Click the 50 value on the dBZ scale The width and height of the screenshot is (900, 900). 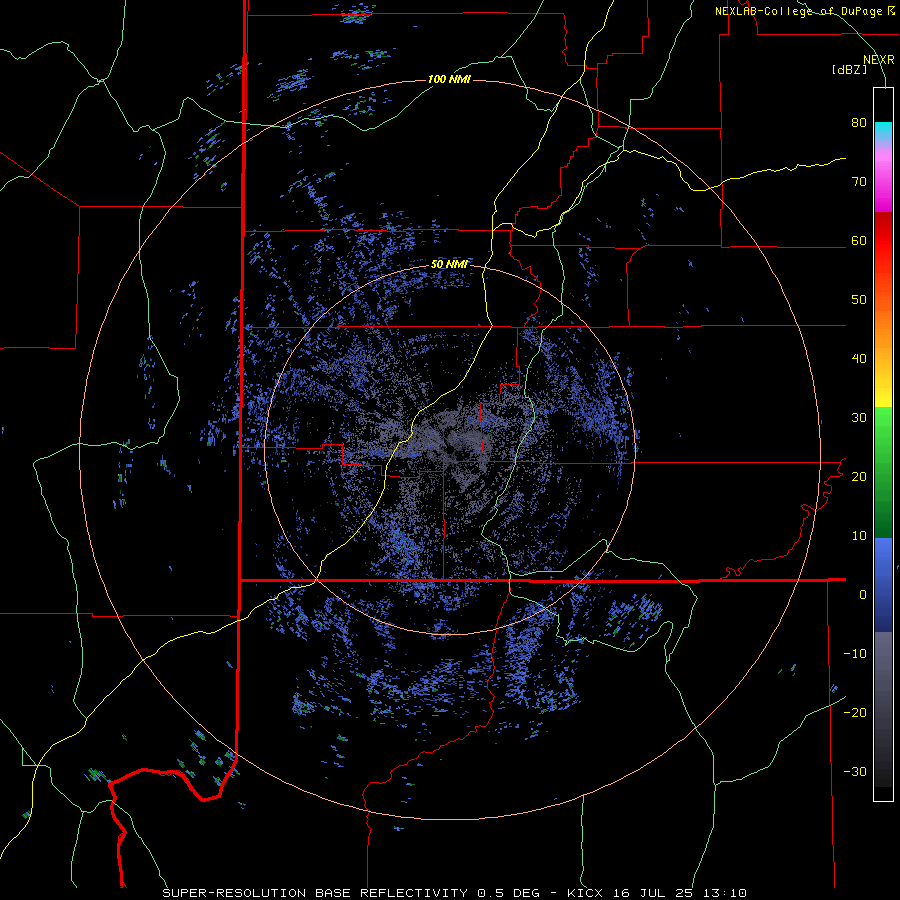pos(859,300)
